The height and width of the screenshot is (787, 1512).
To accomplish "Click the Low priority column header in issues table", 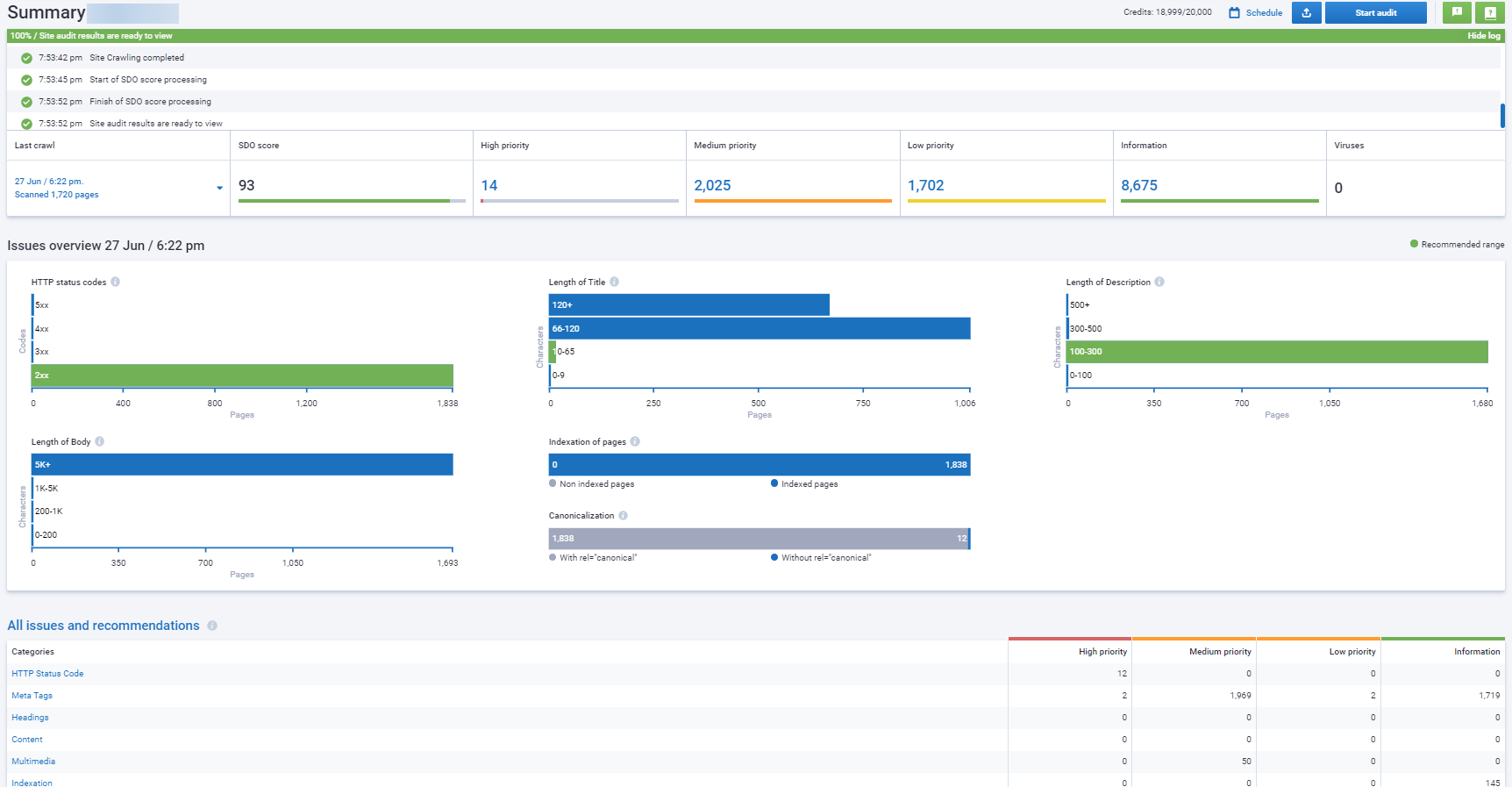I will [1352, 652].
